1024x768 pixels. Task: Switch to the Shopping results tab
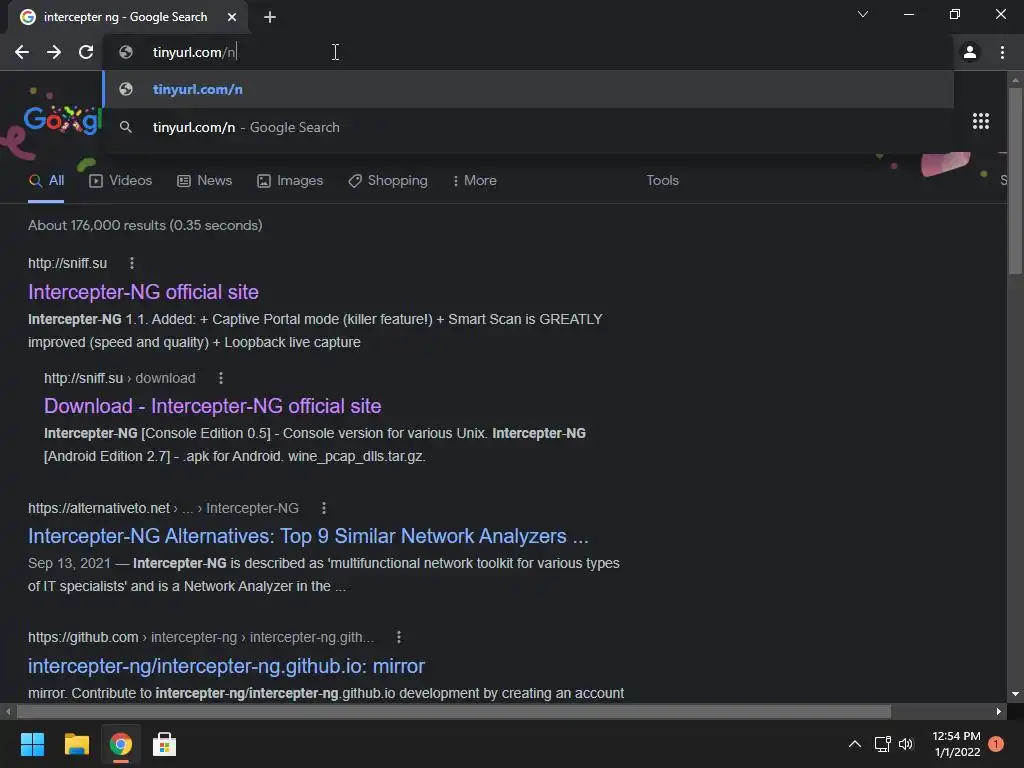tap(388, 181)
